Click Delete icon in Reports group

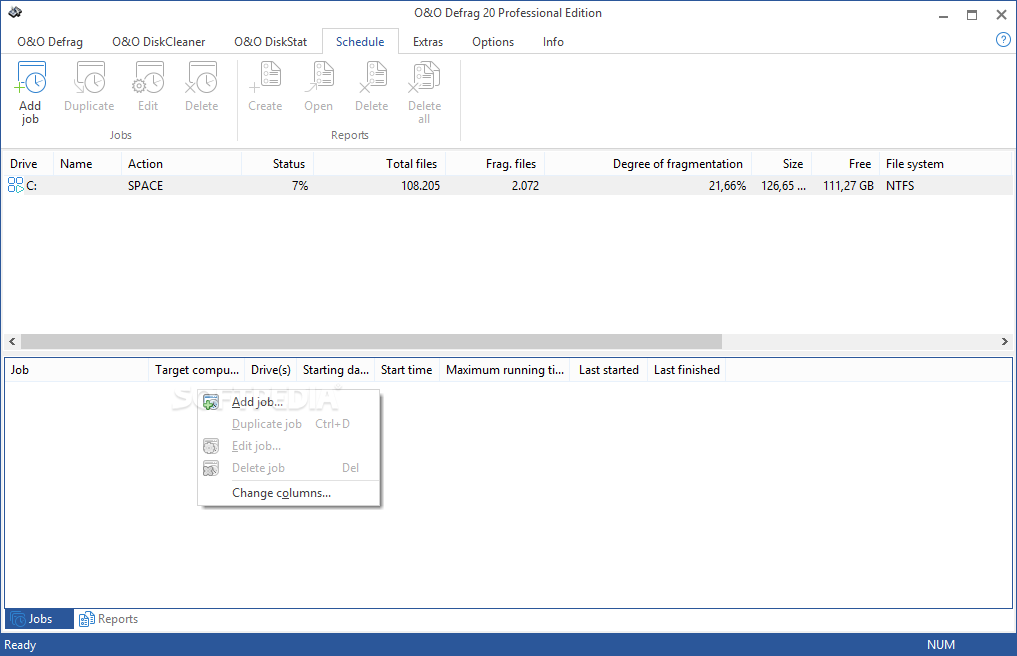(x=372, y=79)
